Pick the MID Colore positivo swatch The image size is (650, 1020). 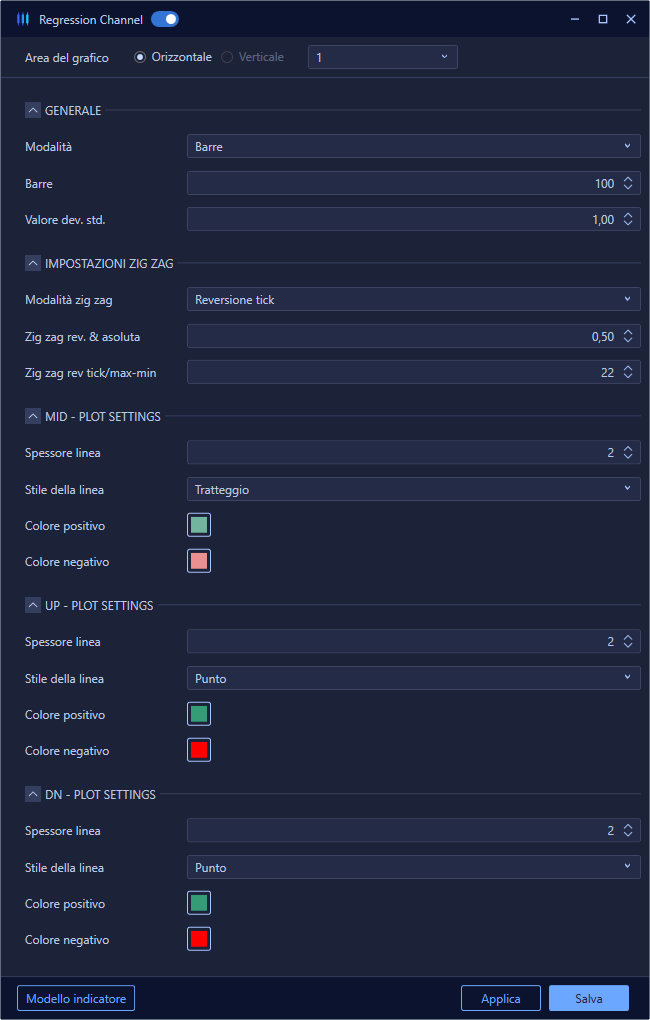[x=199, y=525]
